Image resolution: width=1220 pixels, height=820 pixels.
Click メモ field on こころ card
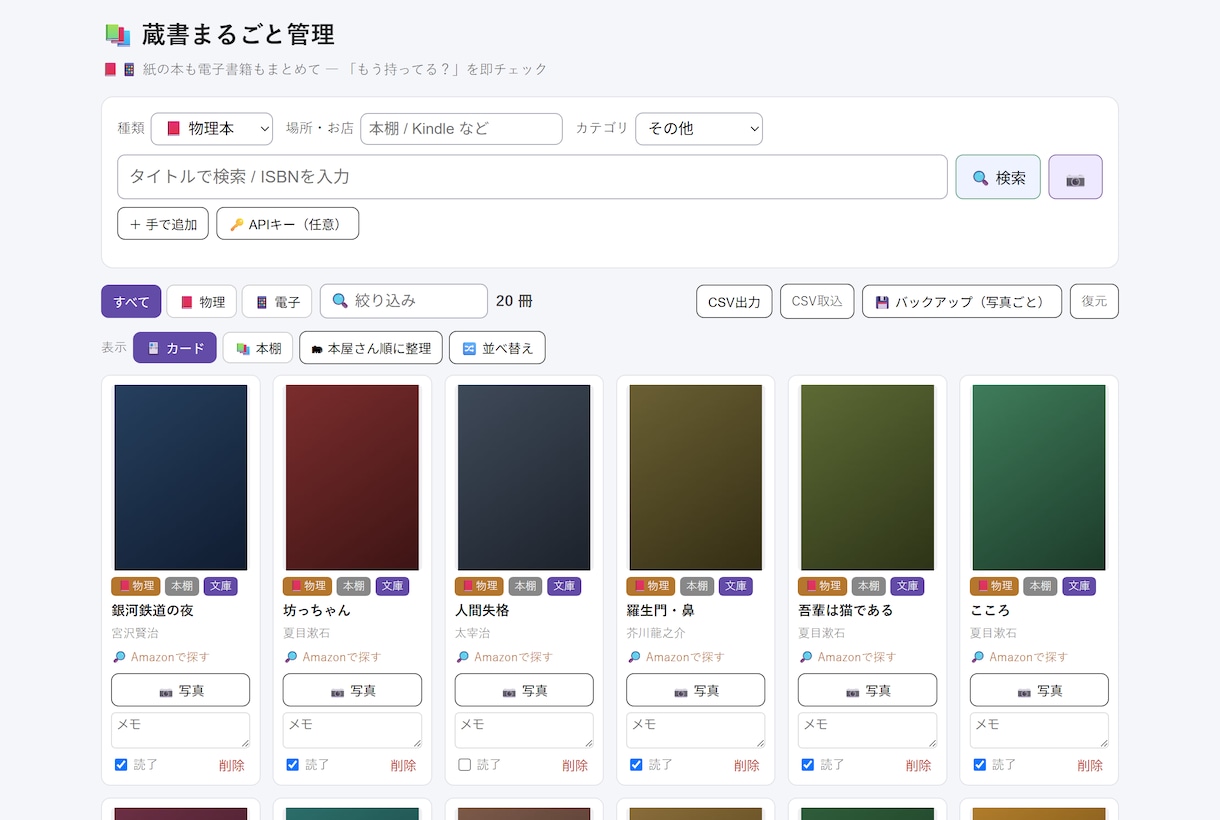click(1039, 730)
